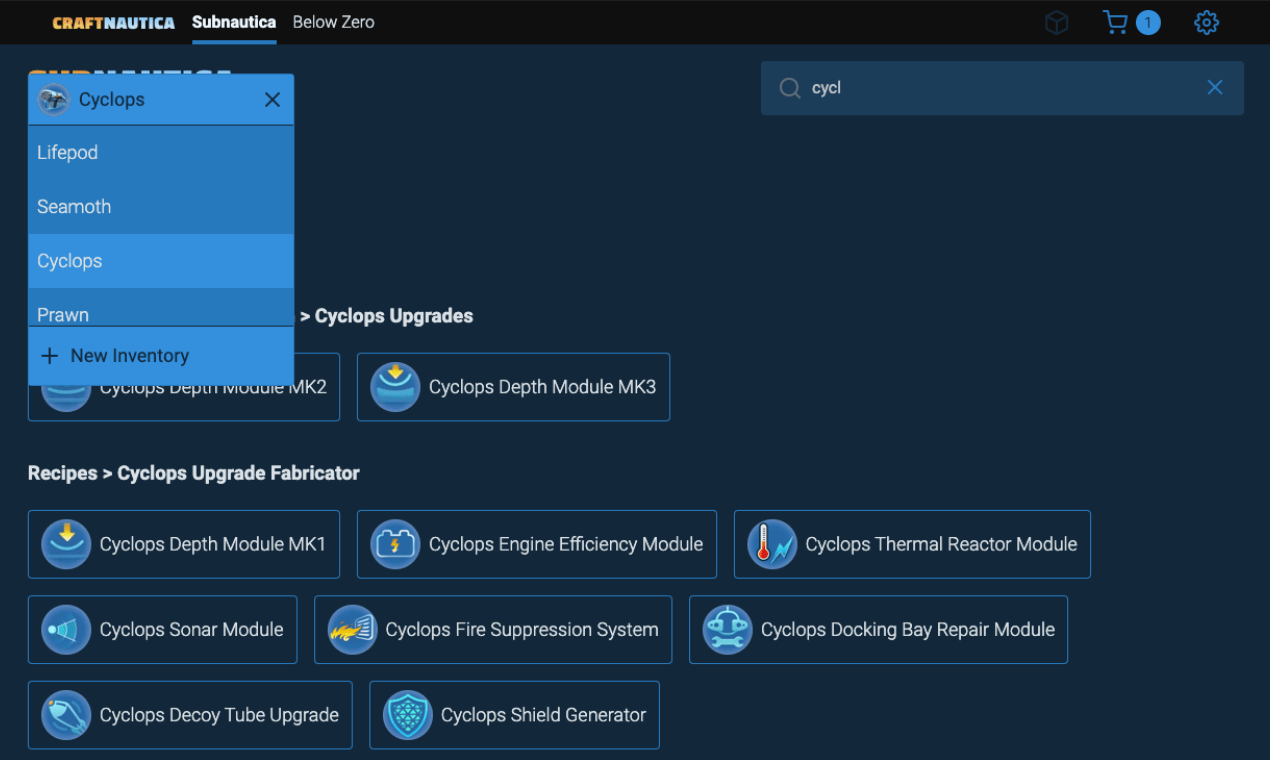Select Lifepod in the inventory list
This screenshot has height=760, width=1270.
161,153
